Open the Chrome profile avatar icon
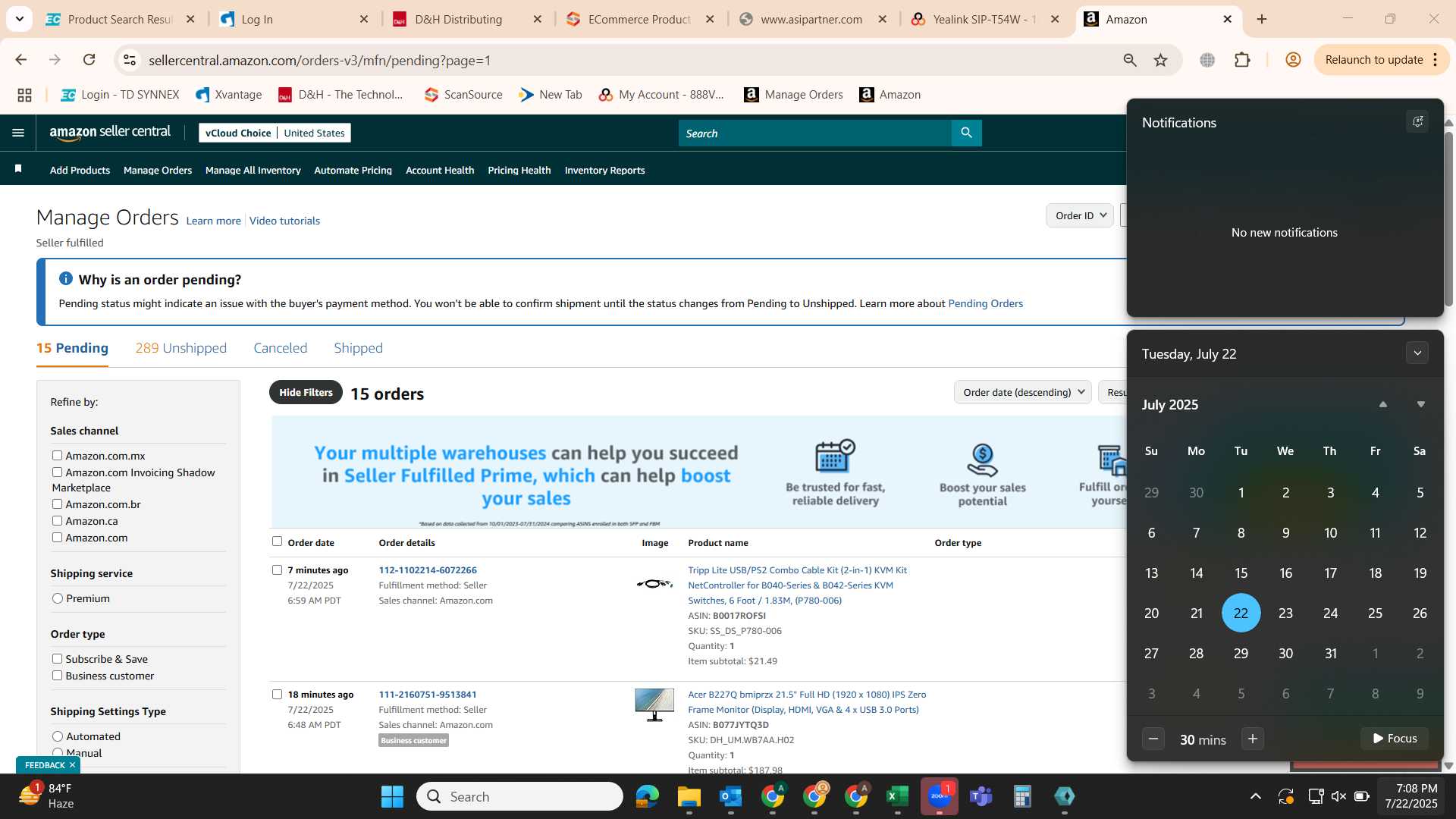 (1293, 60)
